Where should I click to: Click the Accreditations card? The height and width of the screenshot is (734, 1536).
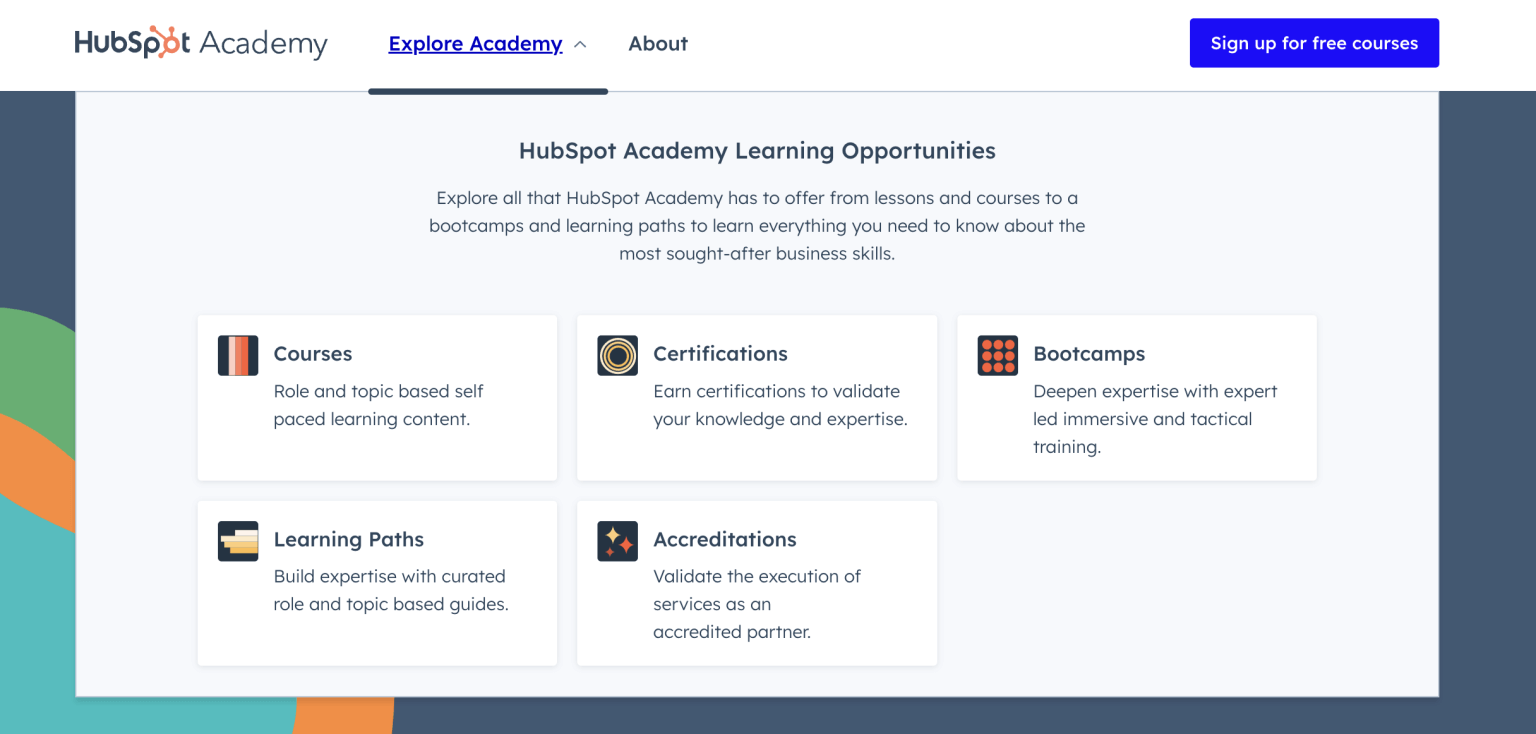[x=756, y=583]
